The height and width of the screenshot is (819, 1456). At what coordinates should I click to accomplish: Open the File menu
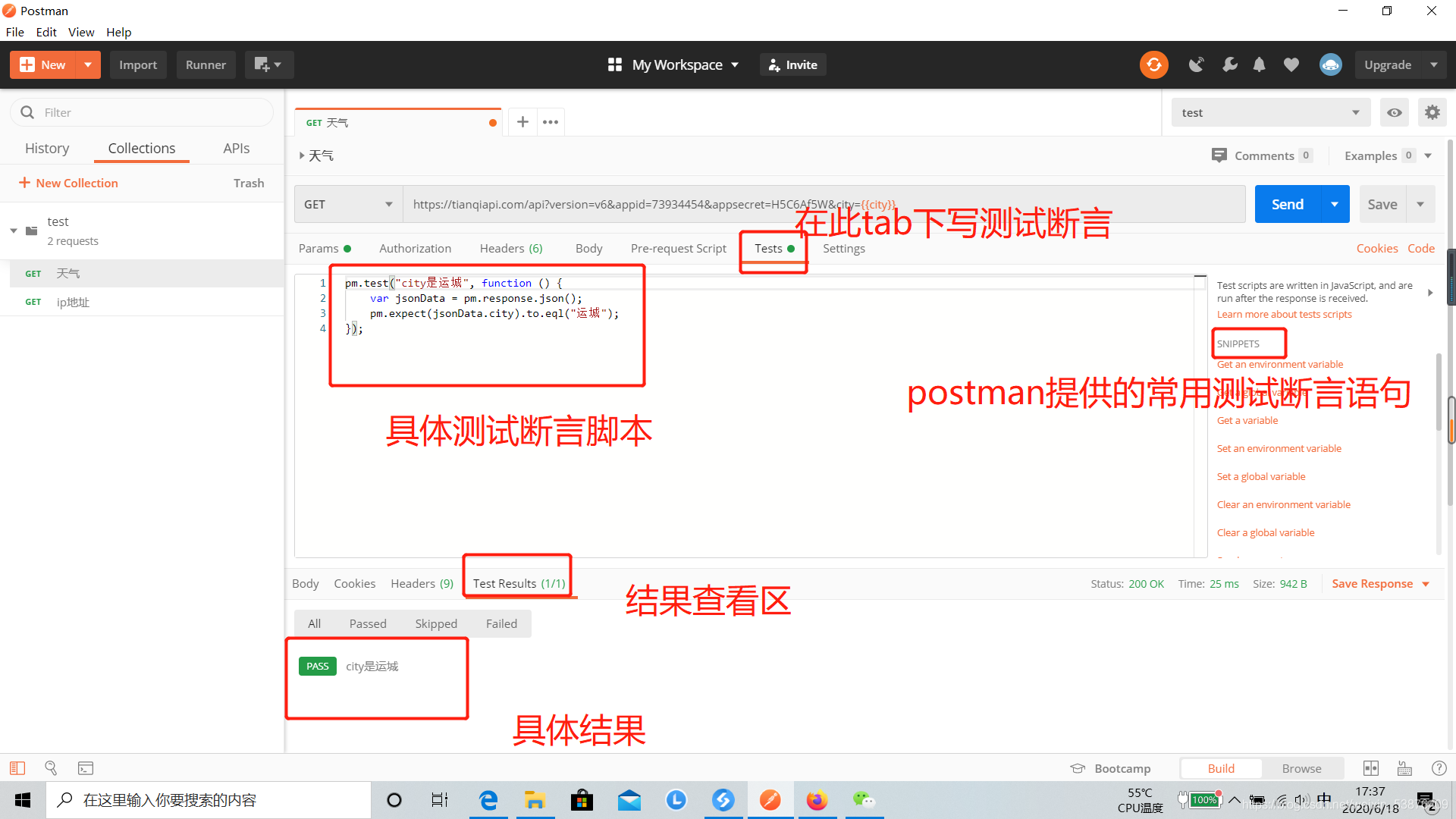coord(14,32)
